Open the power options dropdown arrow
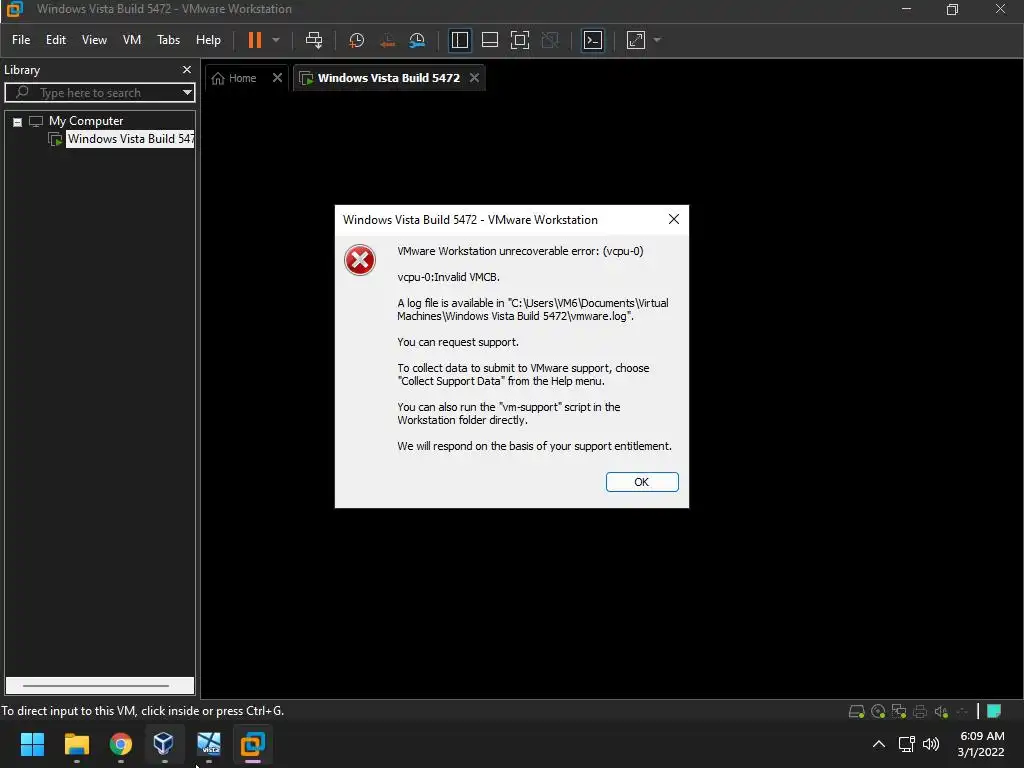Screen dimensions: 1024x768 pyautogui.click(x=276, y=40)
